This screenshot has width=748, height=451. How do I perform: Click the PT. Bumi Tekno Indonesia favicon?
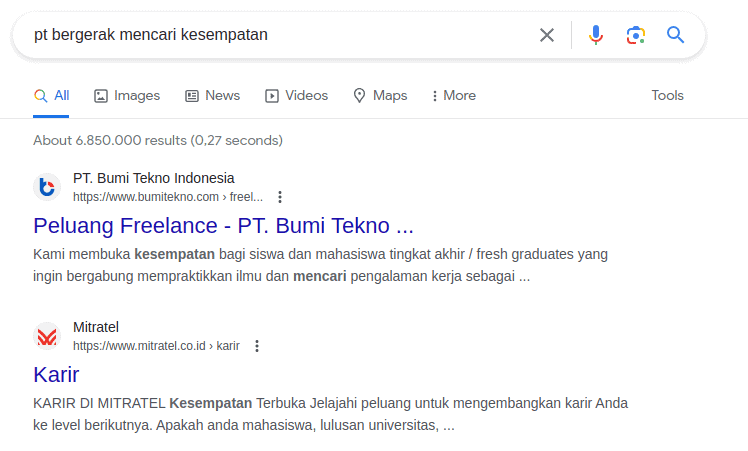[47, 187]
